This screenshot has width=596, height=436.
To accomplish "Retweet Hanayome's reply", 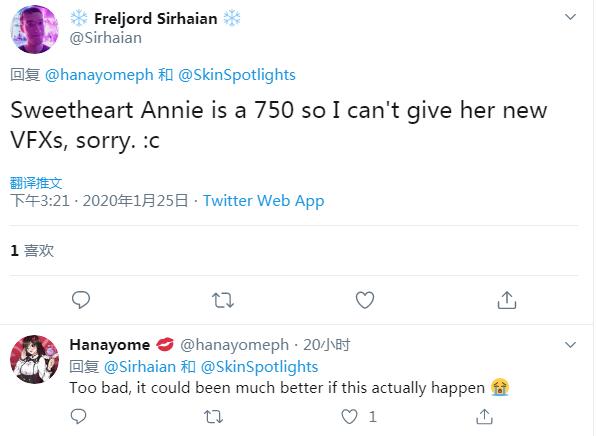I will click(214, 417).
